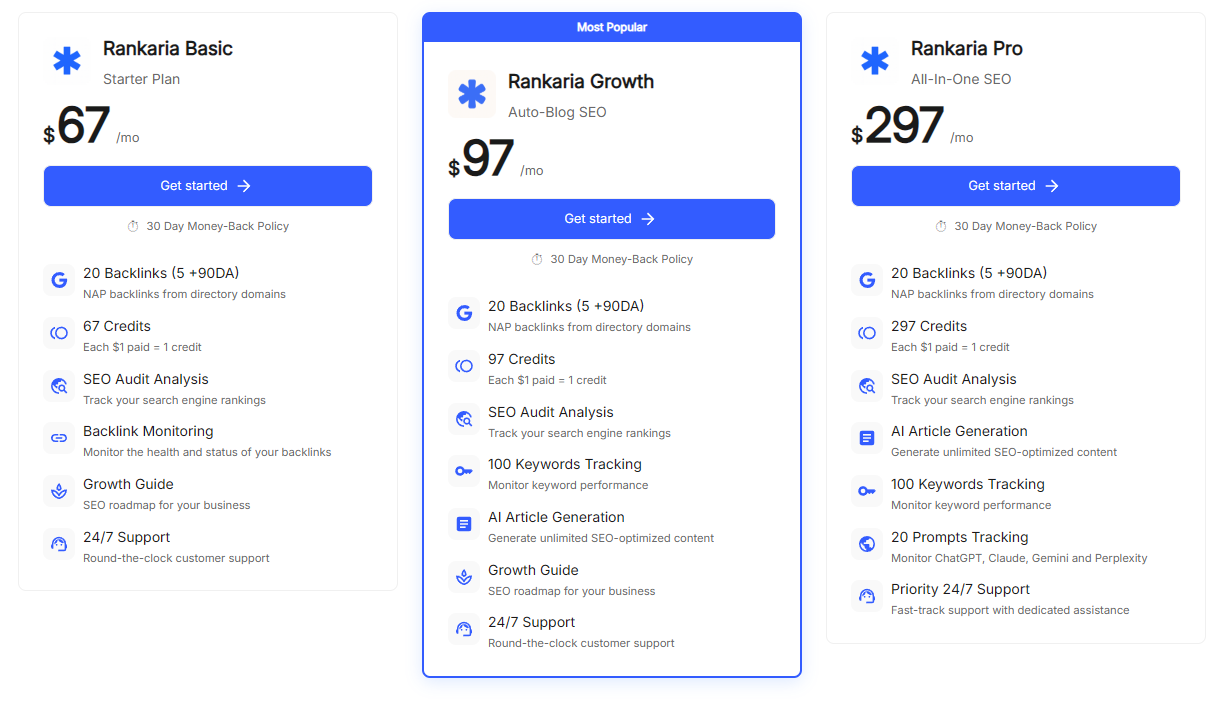Click Pro plan 30 Day Money-Back Policy text

(x=1026, y=226)
